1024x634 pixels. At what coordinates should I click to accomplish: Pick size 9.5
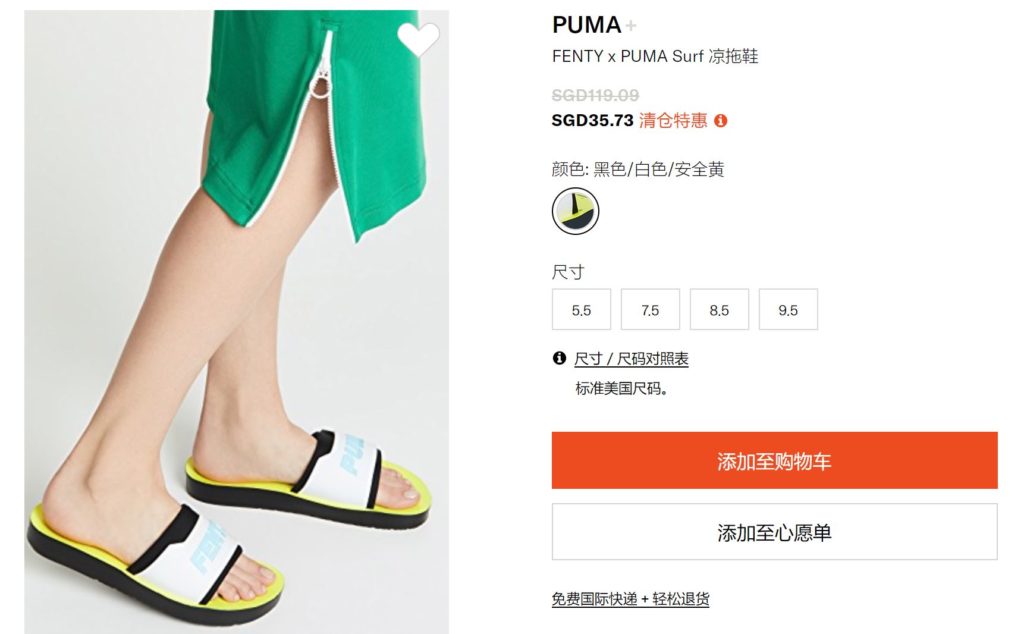click(788, 309)
